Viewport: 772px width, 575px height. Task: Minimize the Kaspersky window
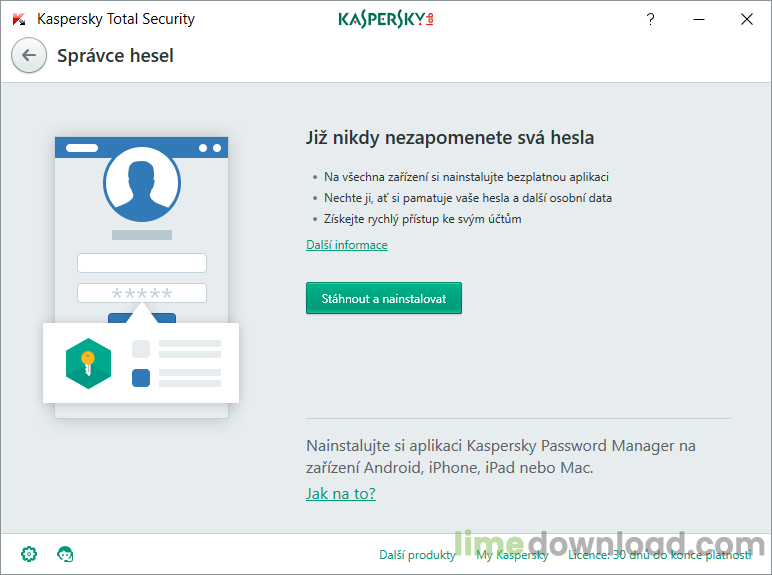699,19
